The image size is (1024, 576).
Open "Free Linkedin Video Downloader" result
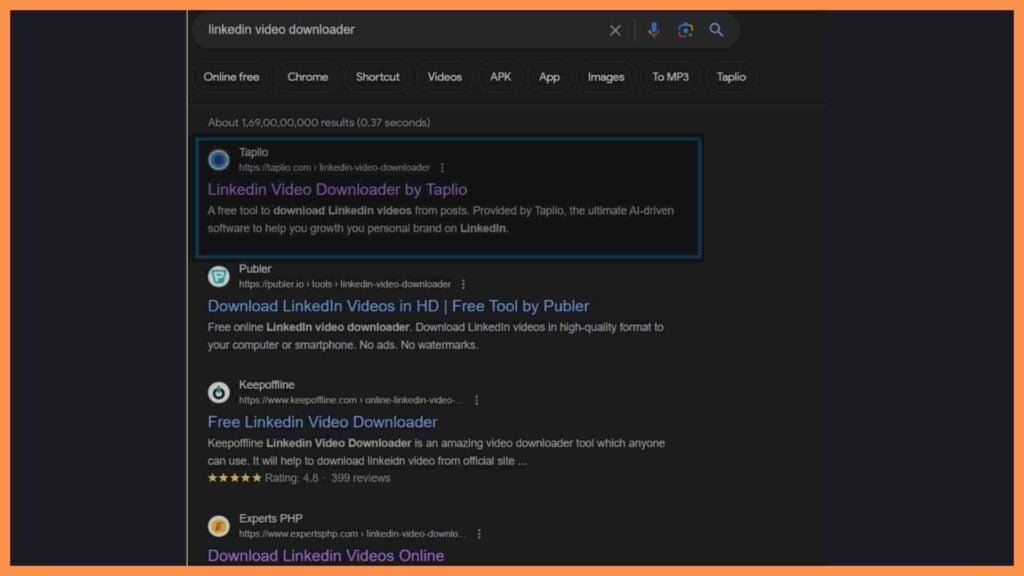(323, 422)
